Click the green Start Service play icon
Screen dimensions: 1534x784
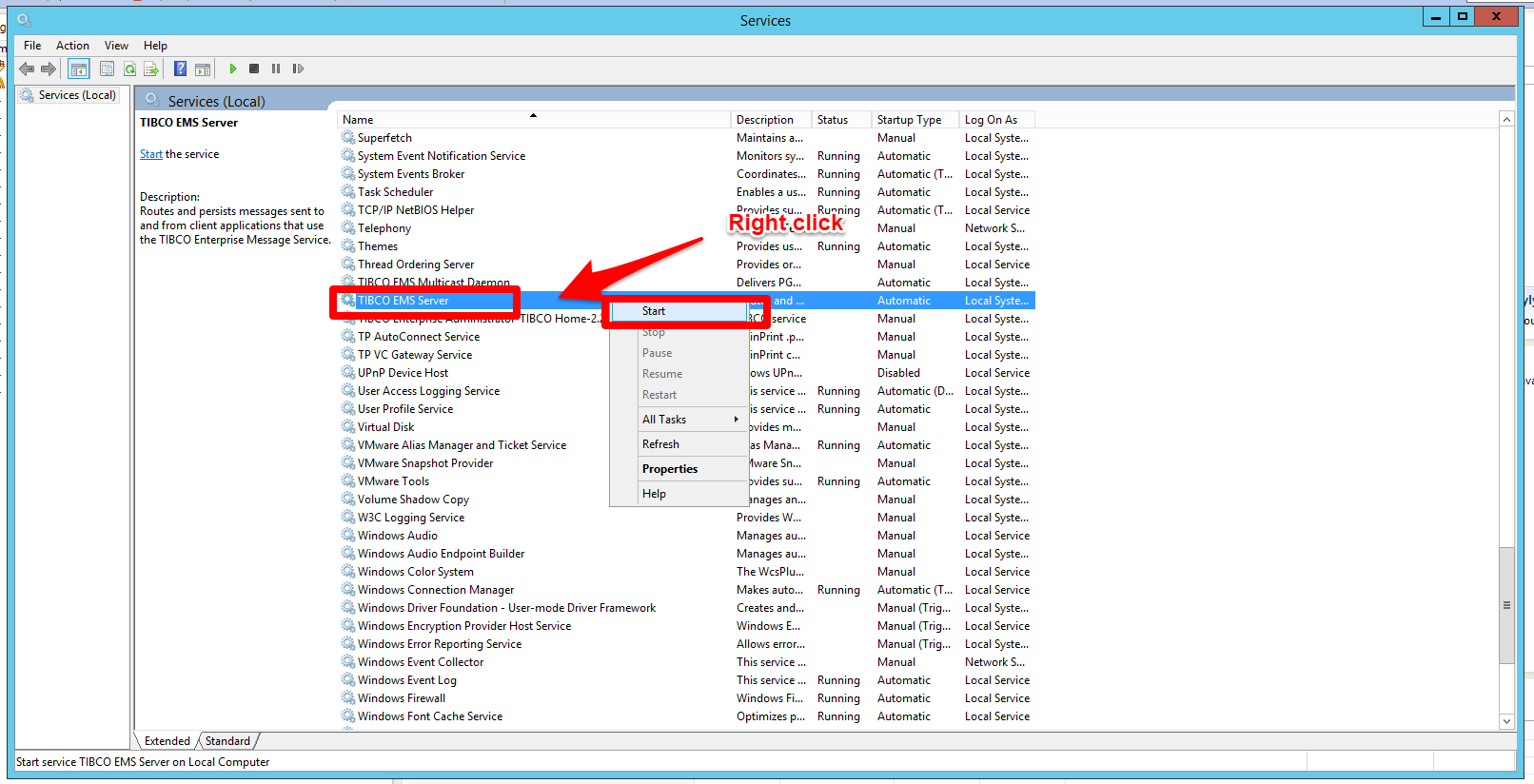[x=232, y=69]
